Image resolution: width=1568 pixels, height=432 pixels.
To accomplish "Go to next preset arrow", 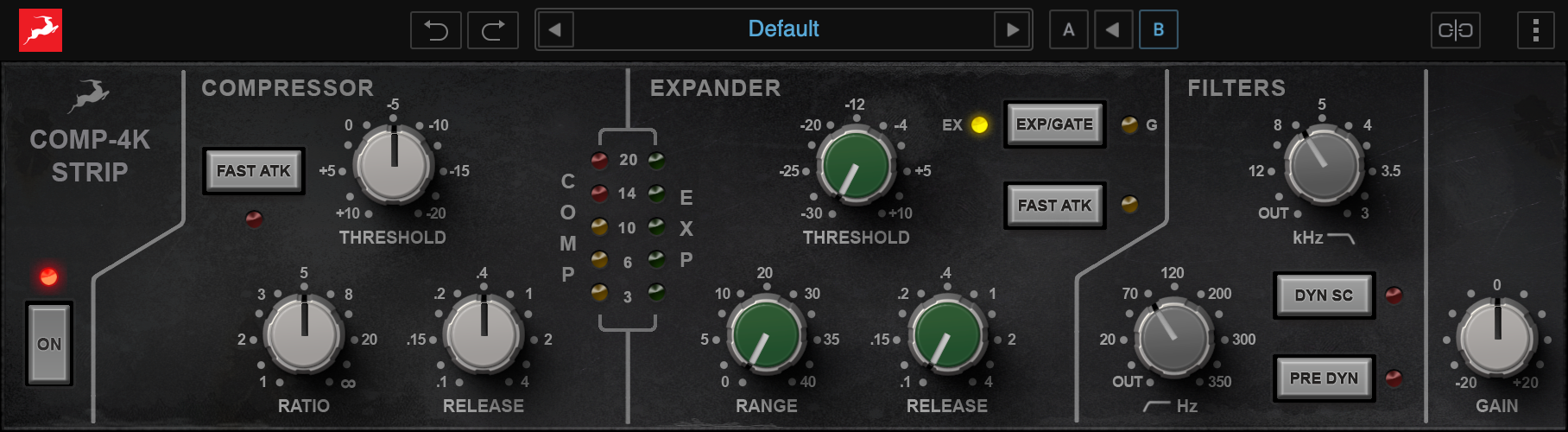I will [1012, 30].
